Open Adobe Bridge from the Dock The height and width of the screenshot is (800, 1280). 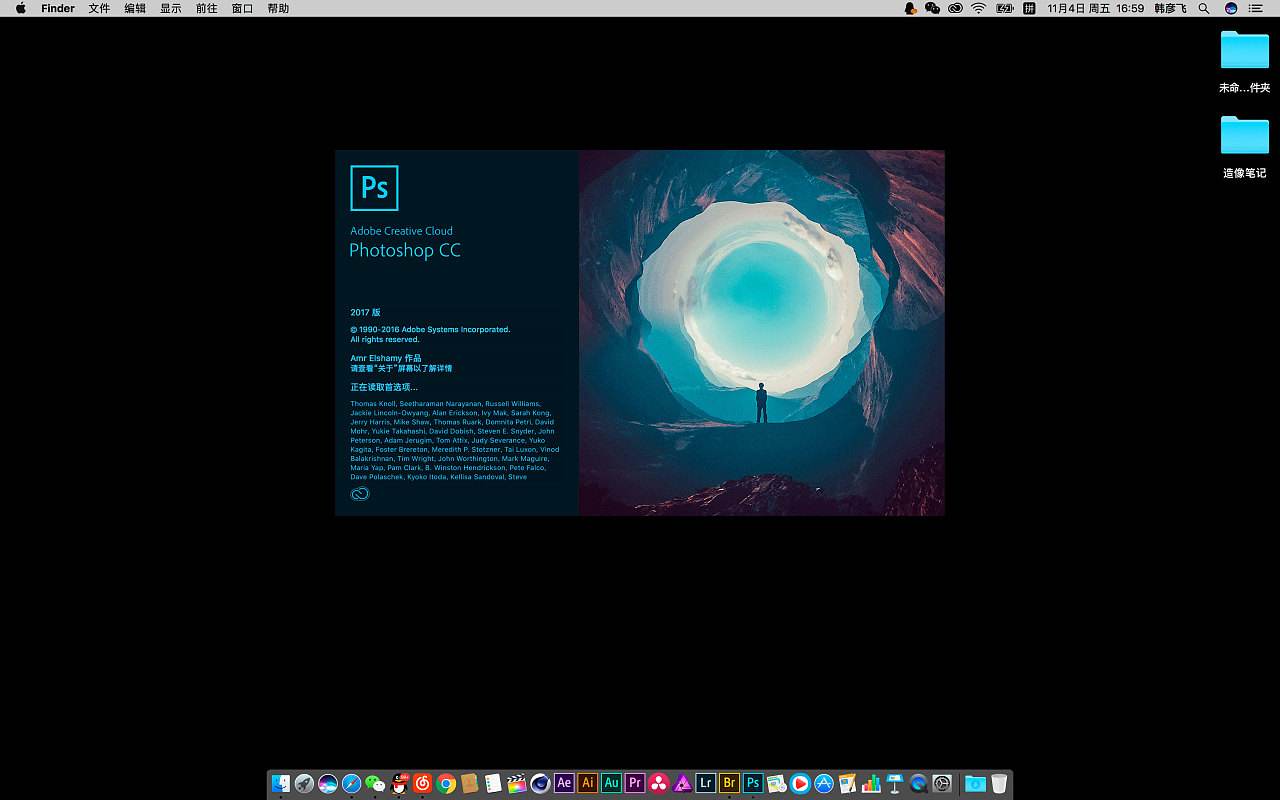[x=729, y=784]
